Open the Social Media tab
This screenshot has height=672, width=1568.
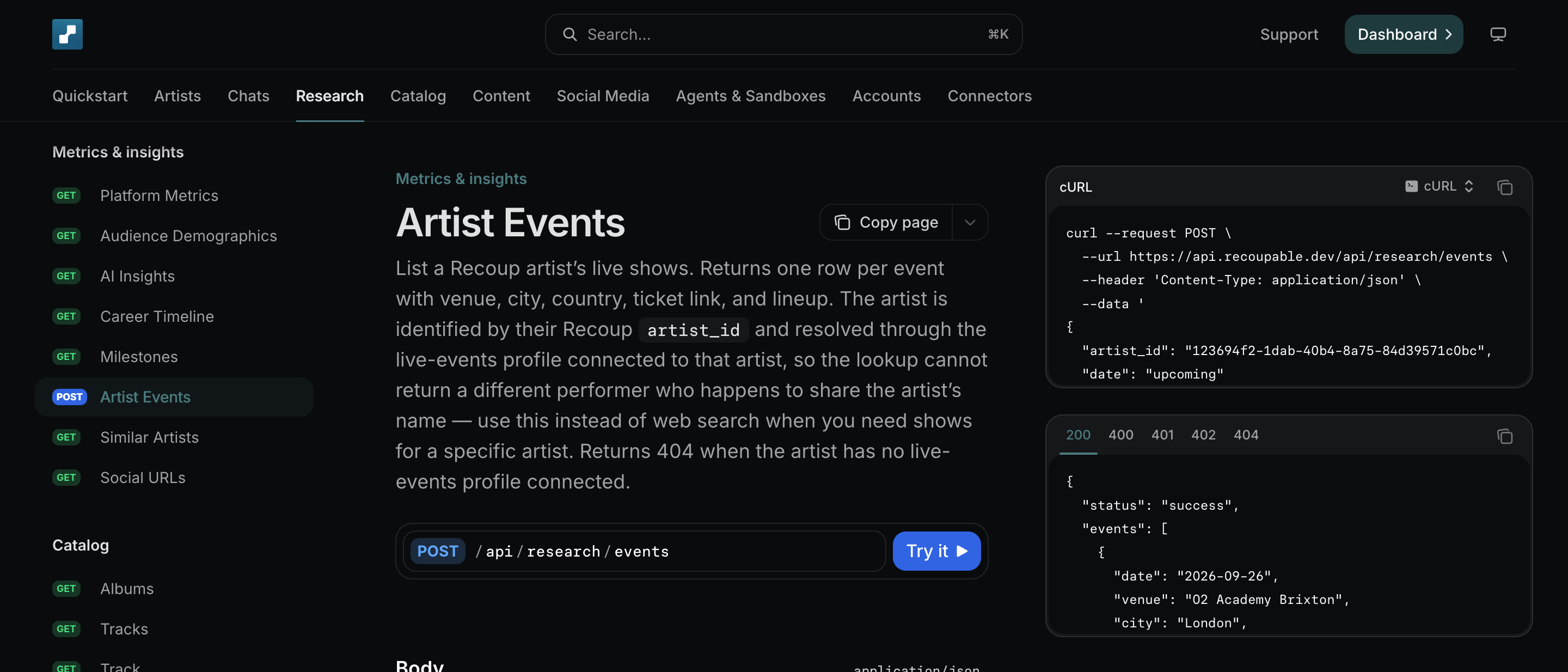(x=603, y=95)
